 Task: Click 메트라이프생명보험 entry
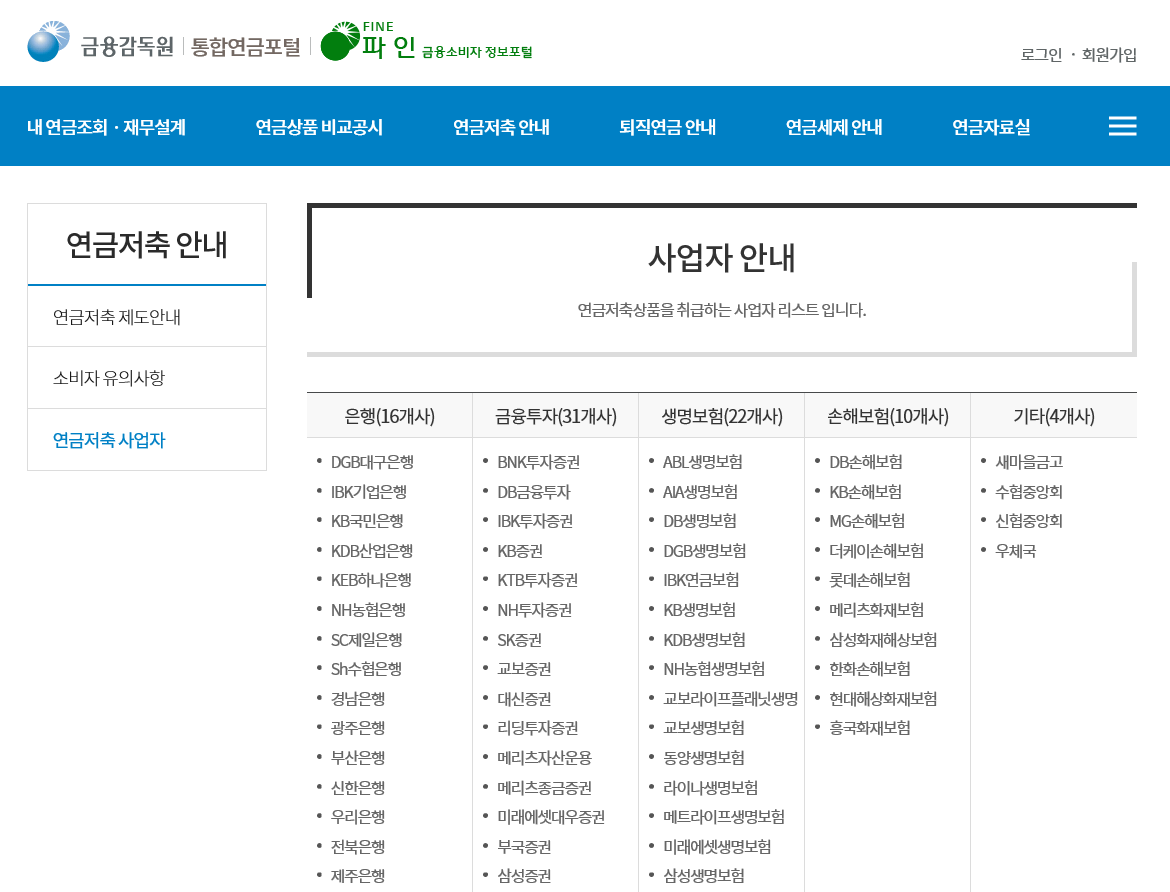point(724,817)
